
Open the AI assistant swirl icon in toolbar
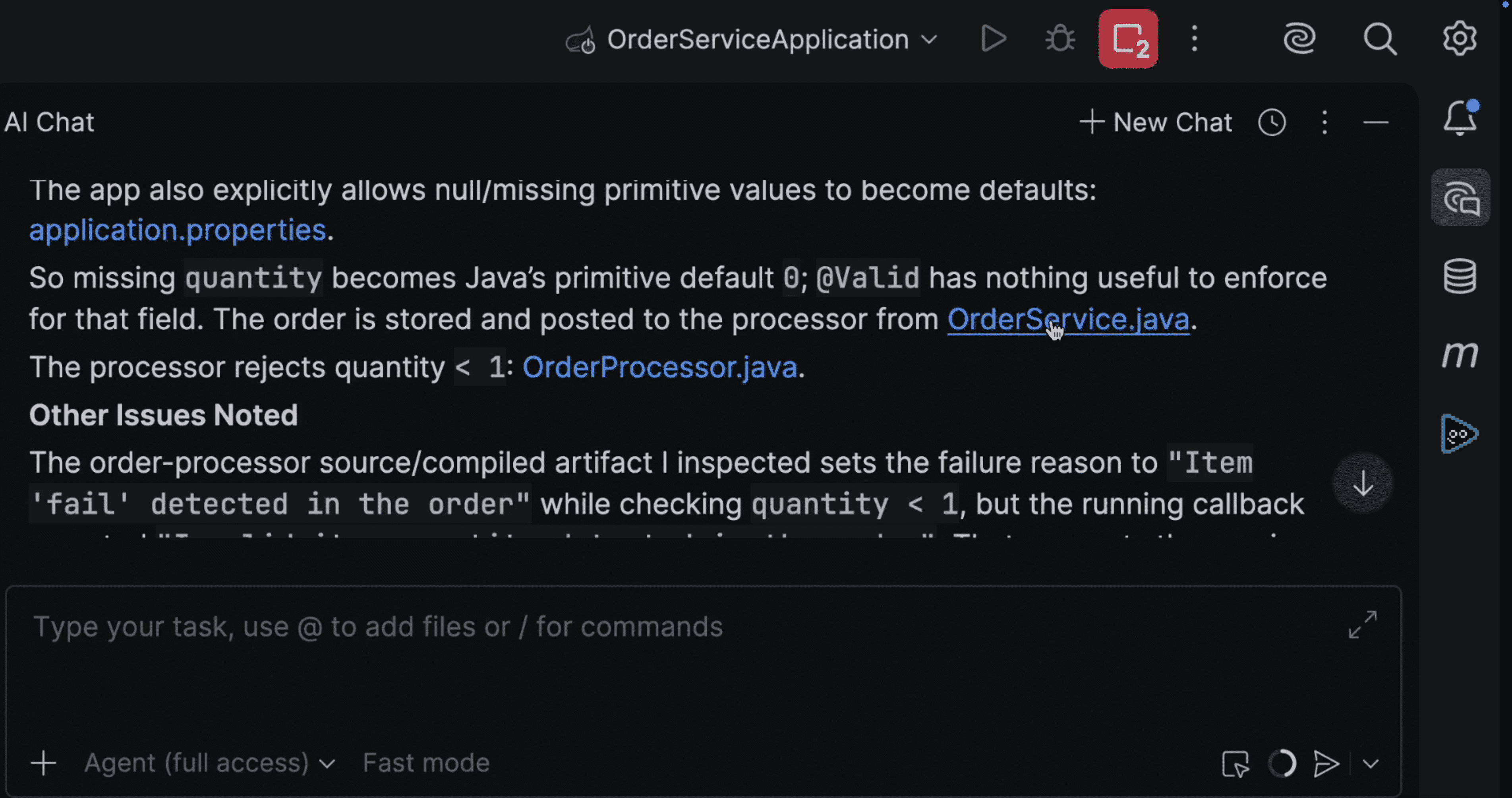click(1299, 39)
